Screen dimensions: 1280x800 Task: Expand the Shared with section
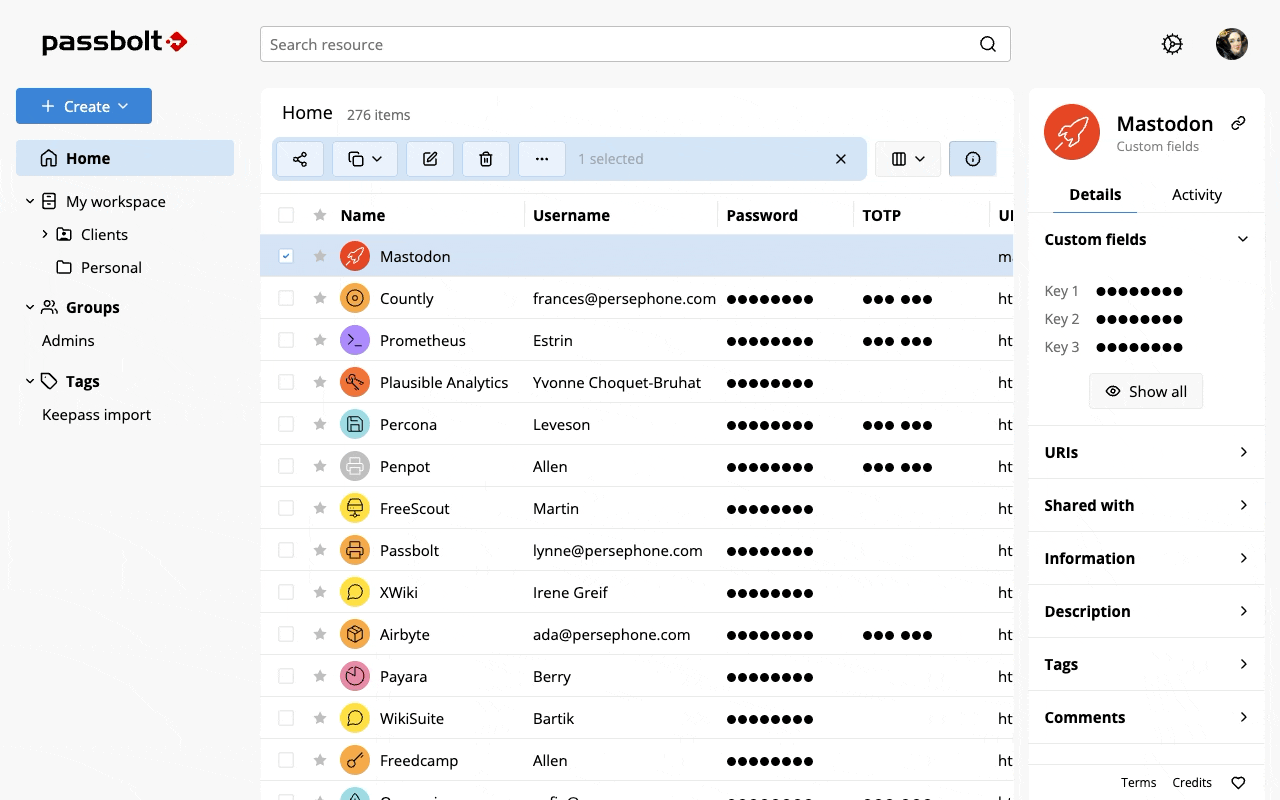1147,505
